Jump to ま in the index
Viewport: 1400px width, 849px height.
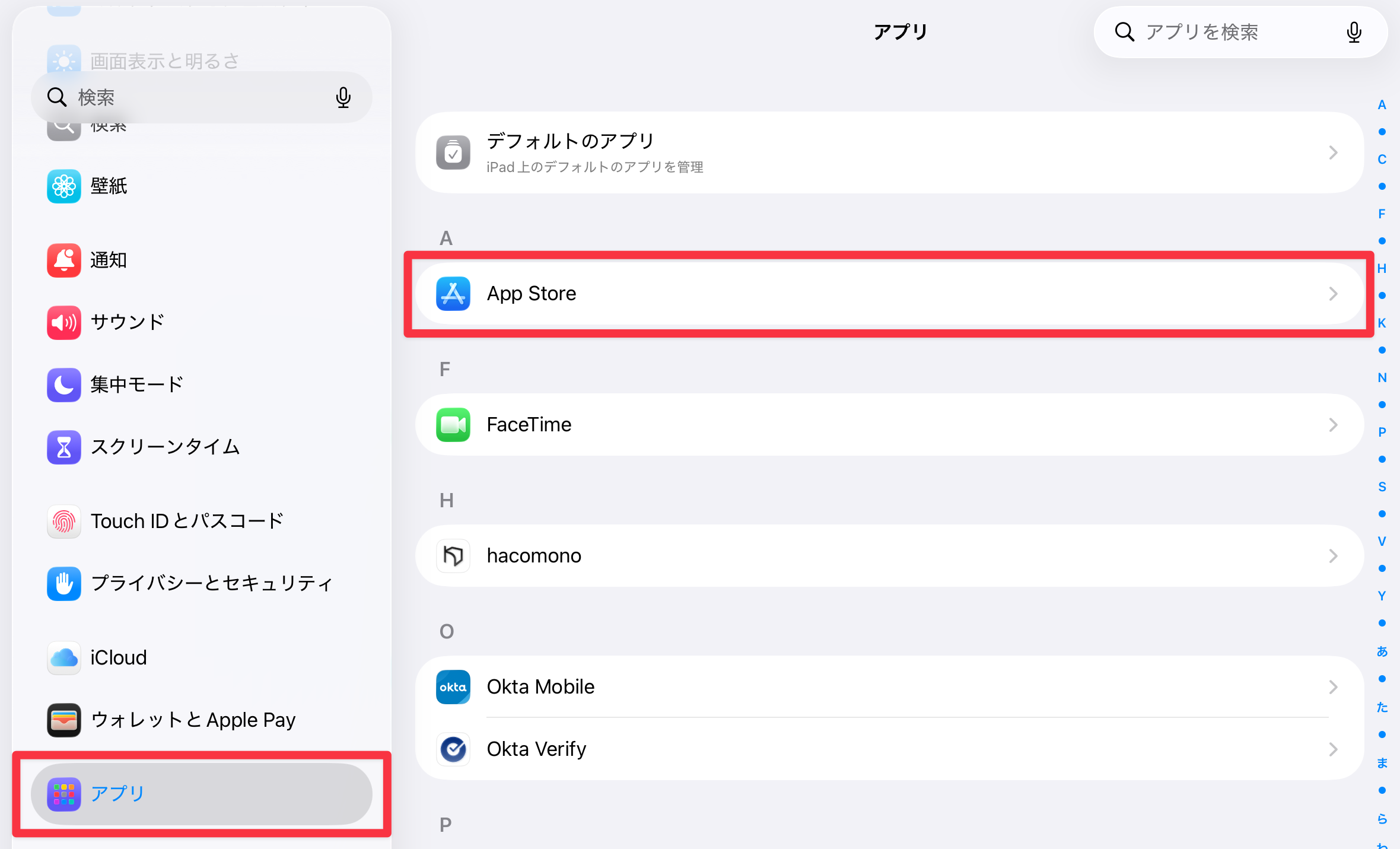[x=1382, y=763]
